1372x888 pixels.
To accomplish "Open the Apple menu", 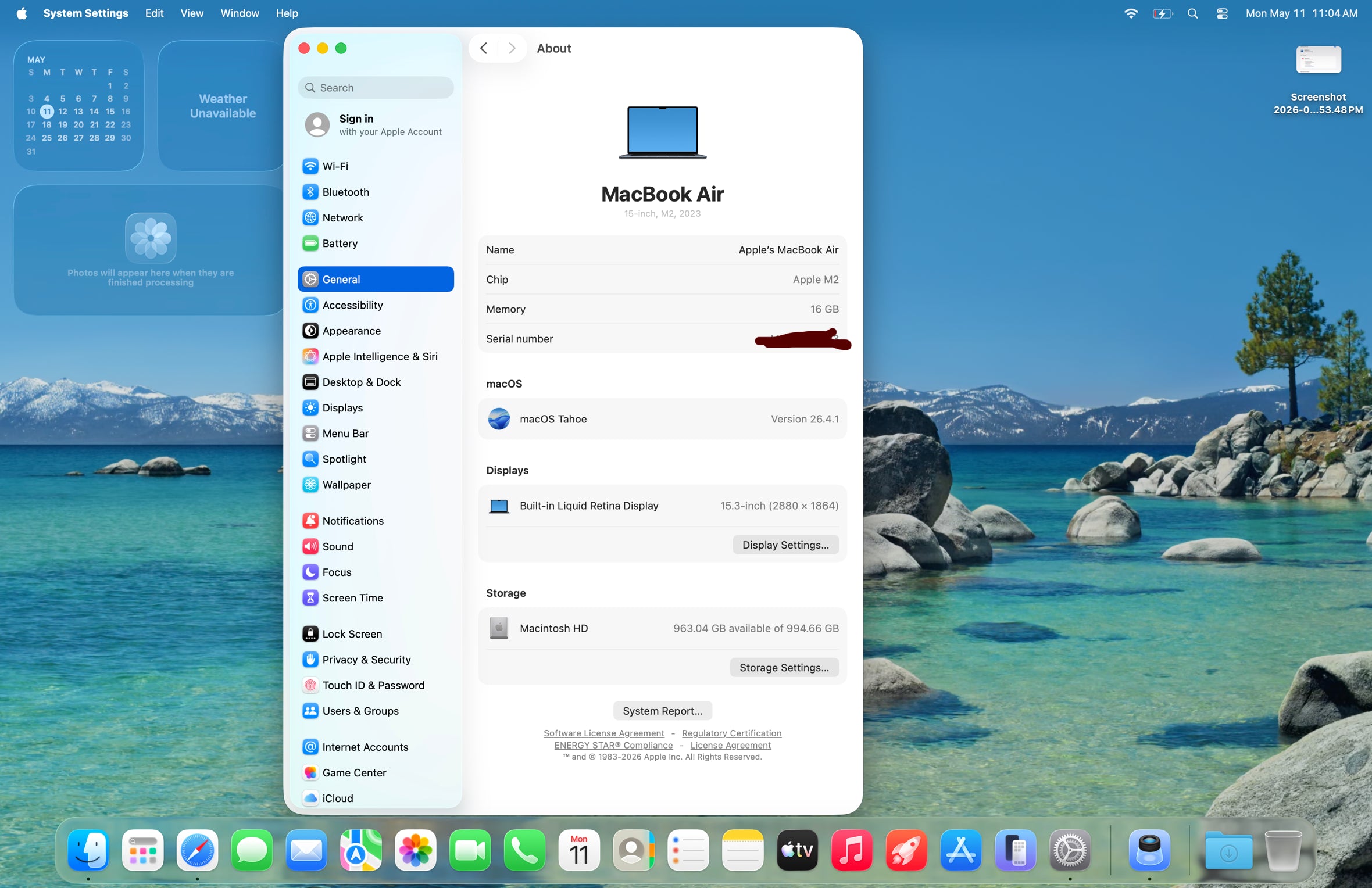I will [x=22, y=13].
